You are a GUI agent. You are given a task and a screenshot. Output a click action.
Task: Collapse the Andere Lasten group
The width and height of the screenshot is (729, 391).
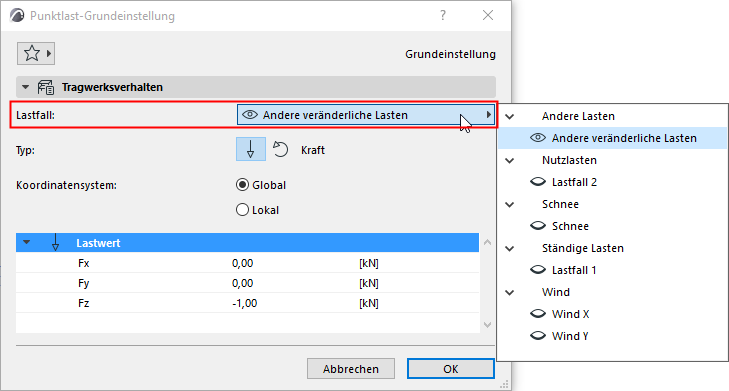click(510, 116)
